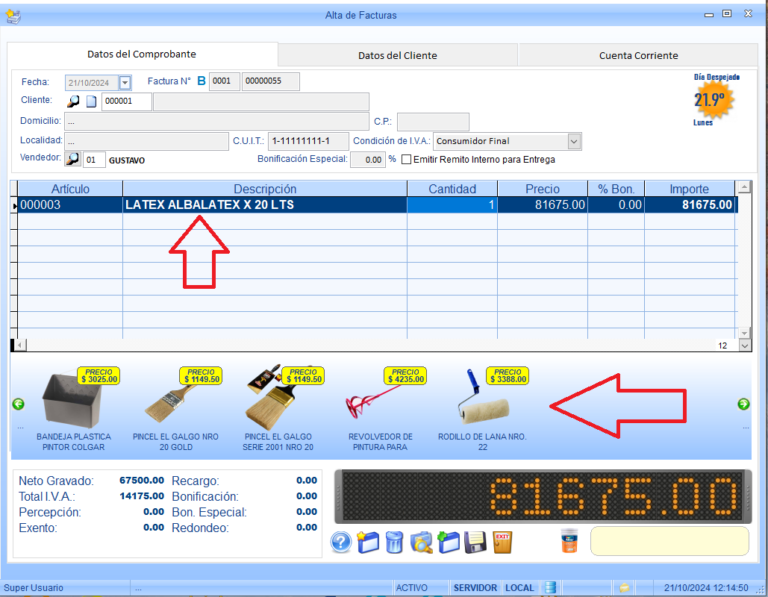This screenshot has height=597, width=768.
Task: Click the EXIT door icon
Action: tap(502, 543)
